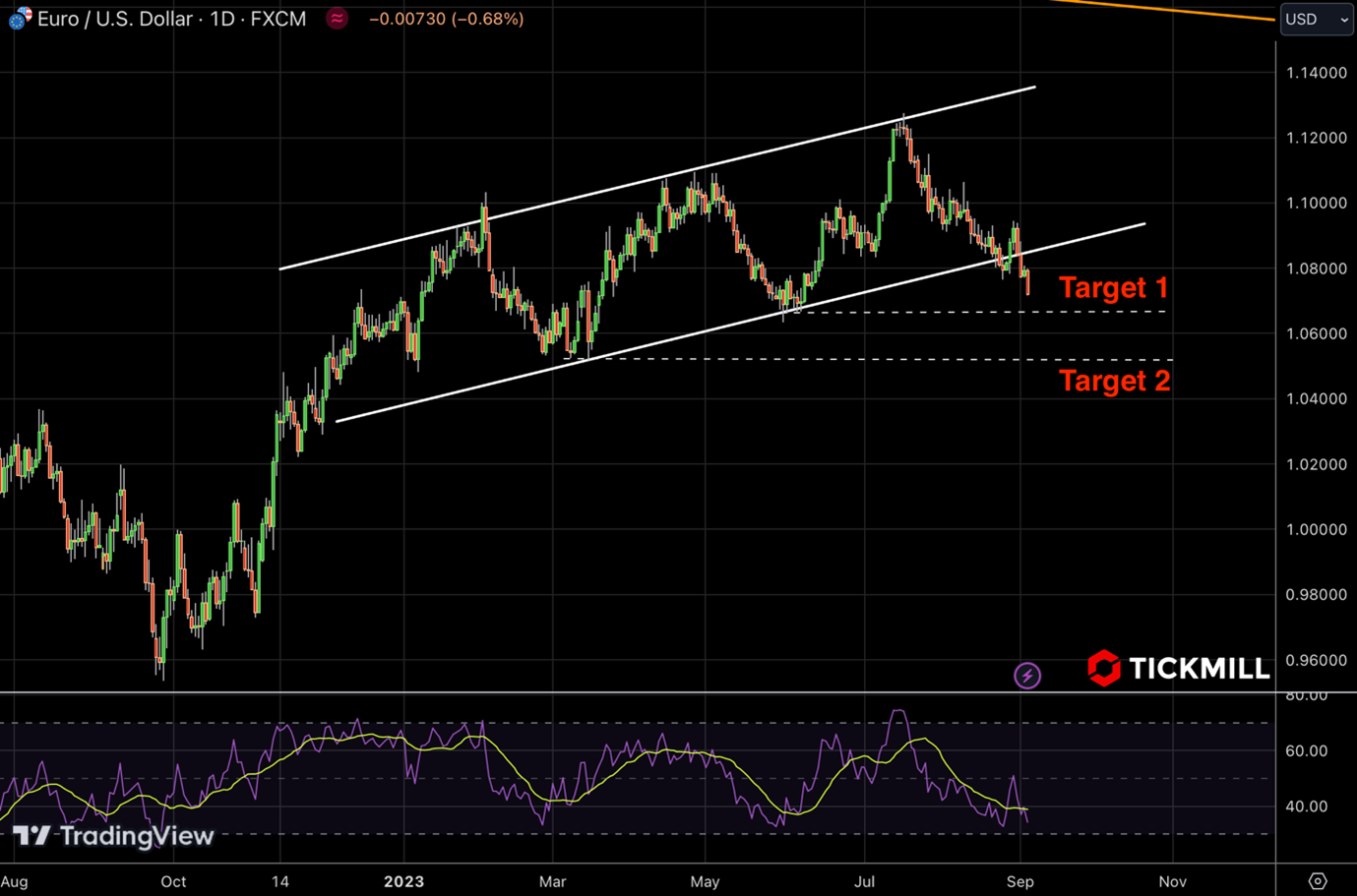This screenshot has height=896, width=1357.
Task: Click the 1.00000 price axis label
Action: [x=1317, y=529]
